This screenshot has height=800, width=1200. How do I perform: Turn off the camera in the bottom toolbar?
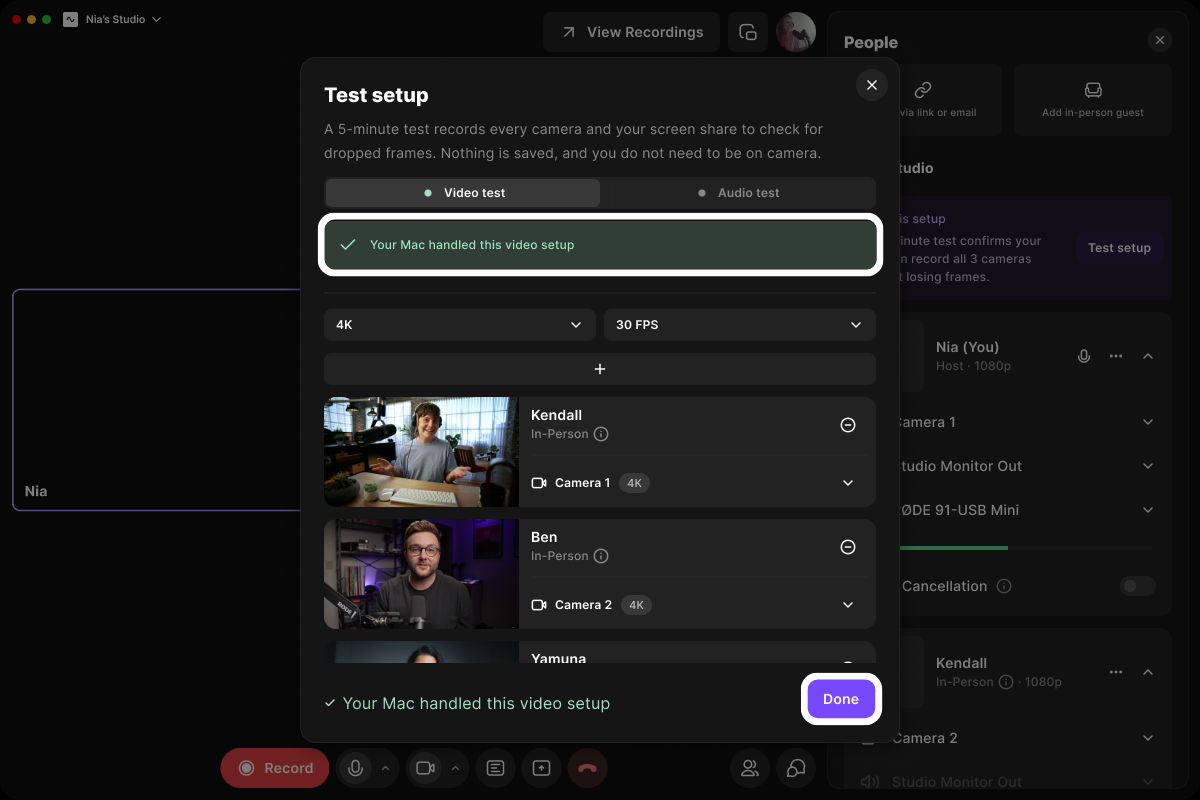[425, 768]
